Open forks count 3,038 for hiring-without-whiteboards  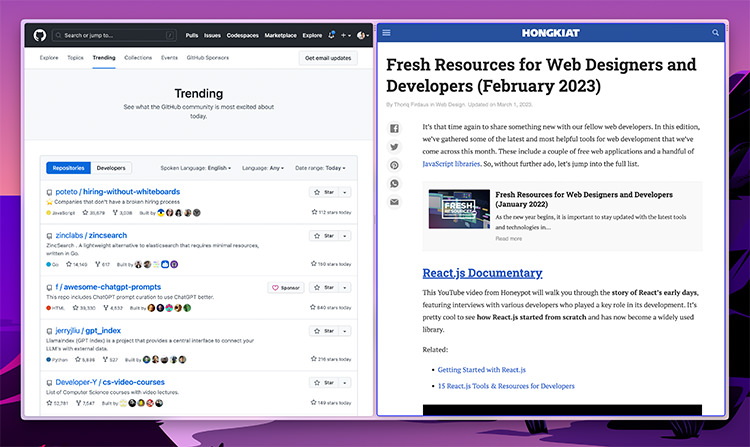pyautogui.click(x=122, y=213)
